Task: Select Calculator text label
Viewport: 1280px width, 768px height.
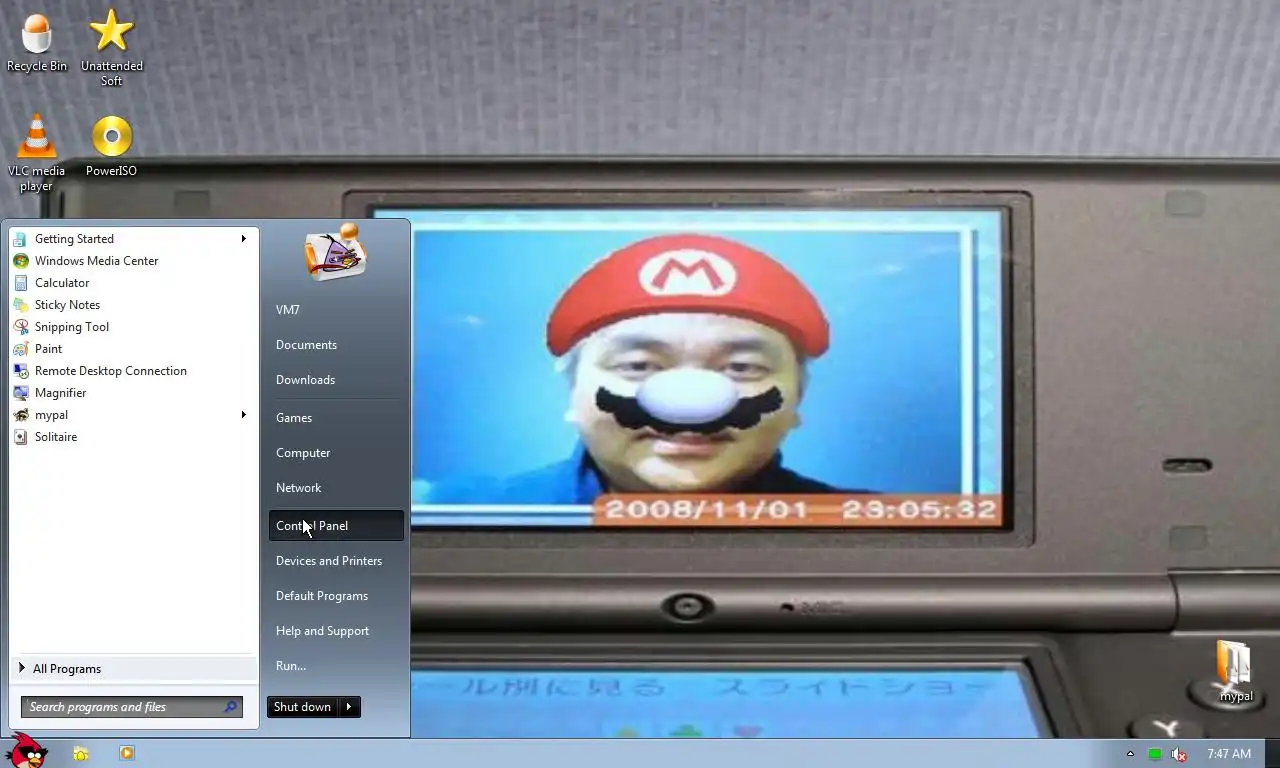Action: 62,283
